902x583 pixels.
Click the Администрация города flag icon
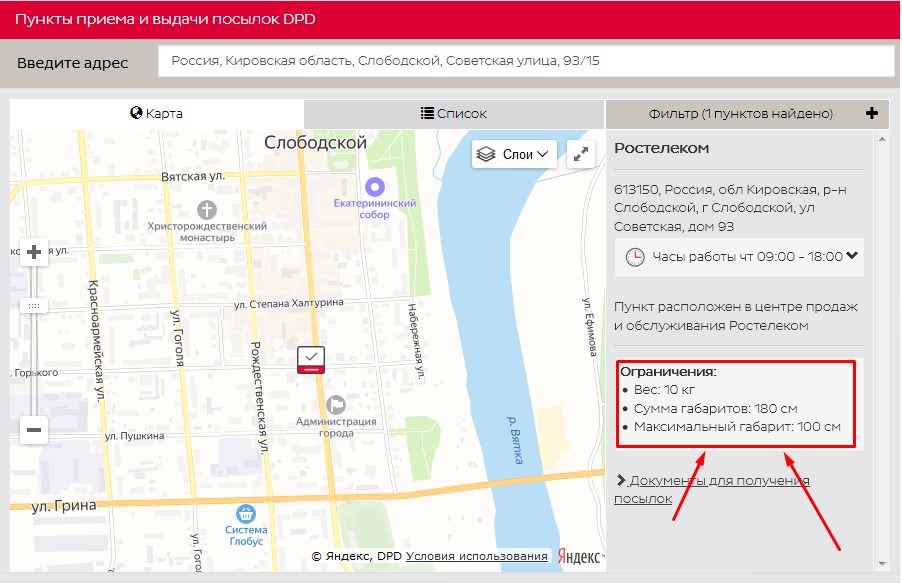click(x=336, y=404)
